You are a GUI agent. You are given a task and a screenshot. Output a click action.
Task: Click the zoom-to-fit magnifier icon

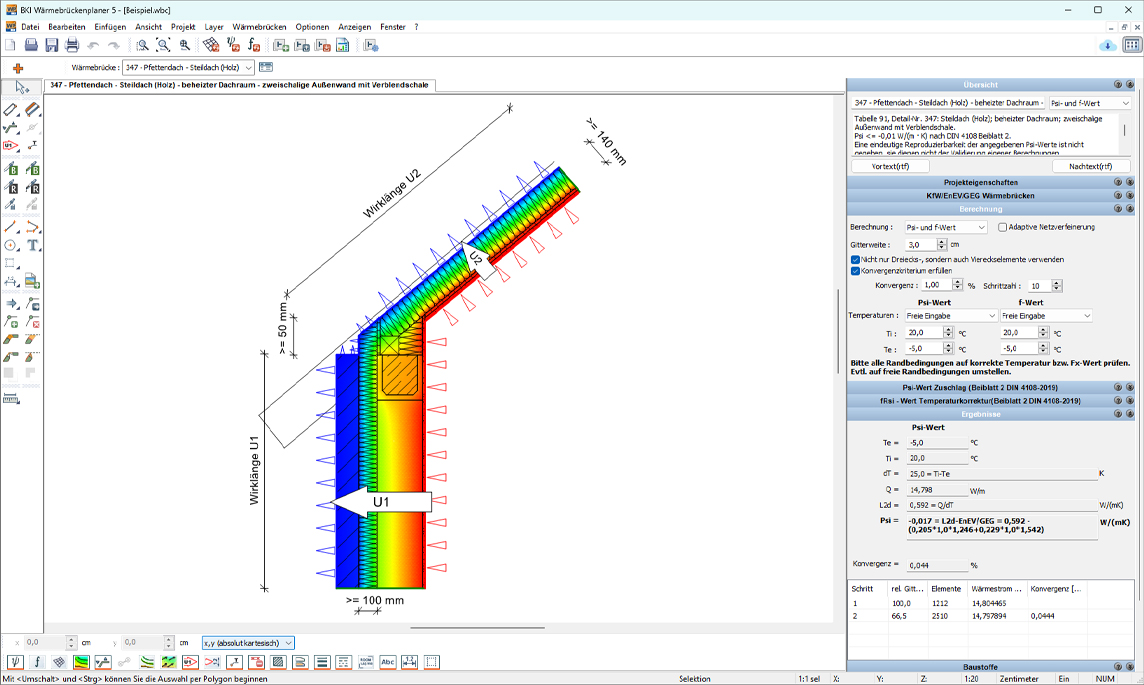coord(163,45)
